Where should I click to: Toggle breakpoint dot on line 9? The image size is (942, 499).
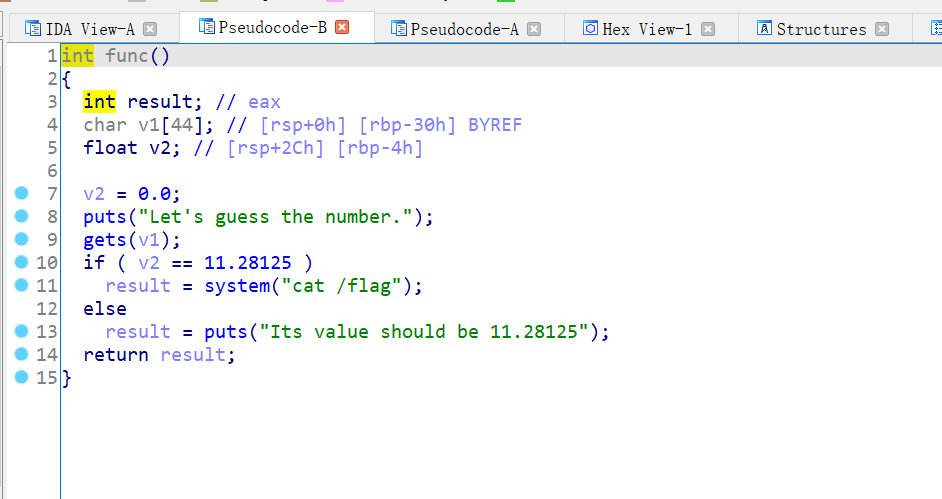[x=21, y=239]
